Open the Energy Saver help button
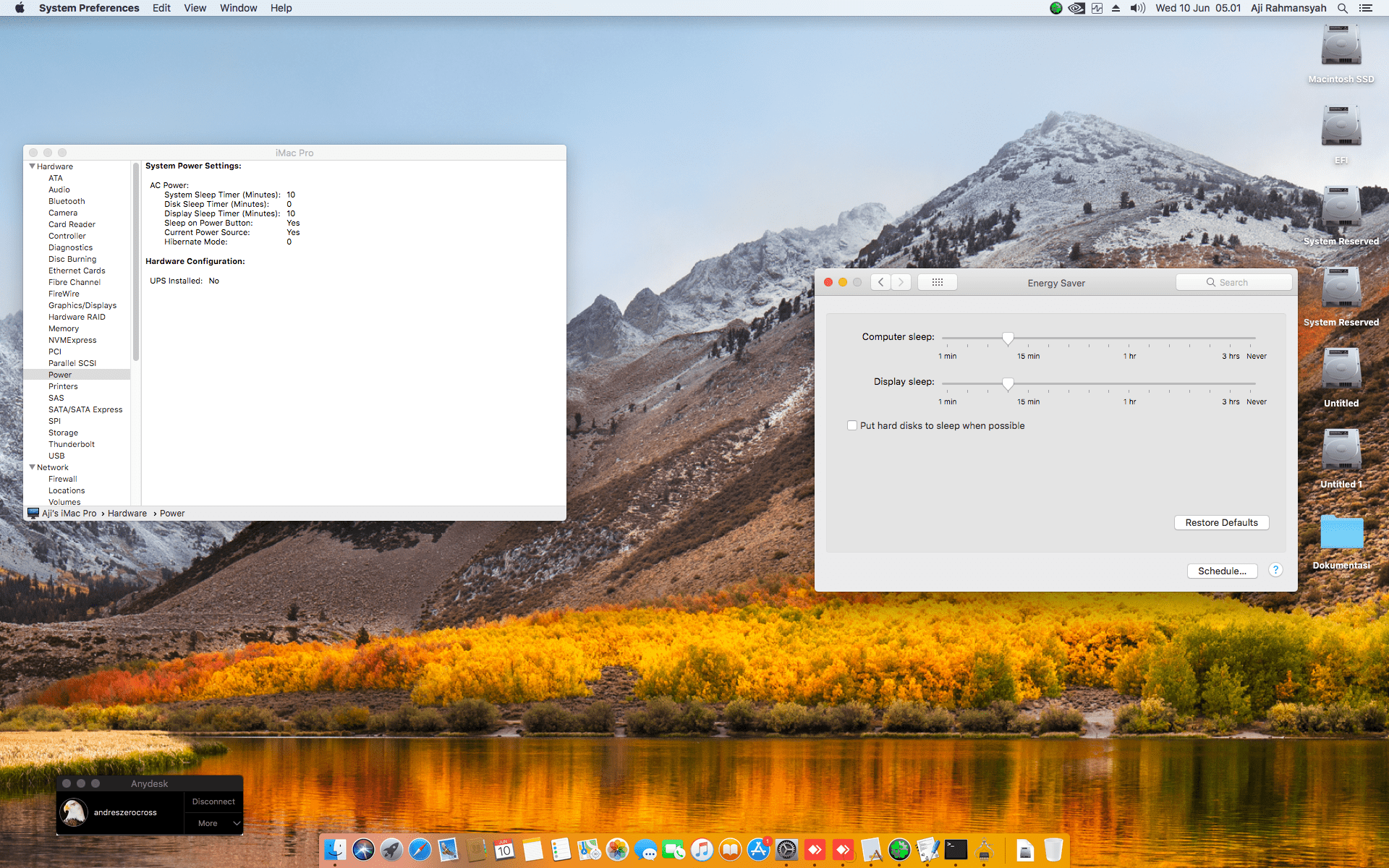 (1275, 570)
